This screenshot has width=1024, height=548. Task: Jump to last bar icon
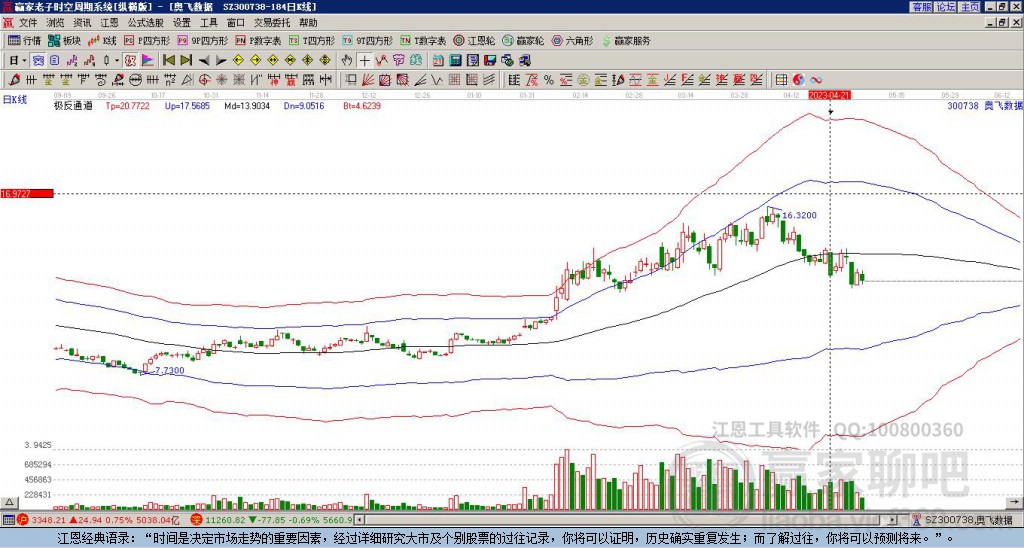[x=186, y=60]
